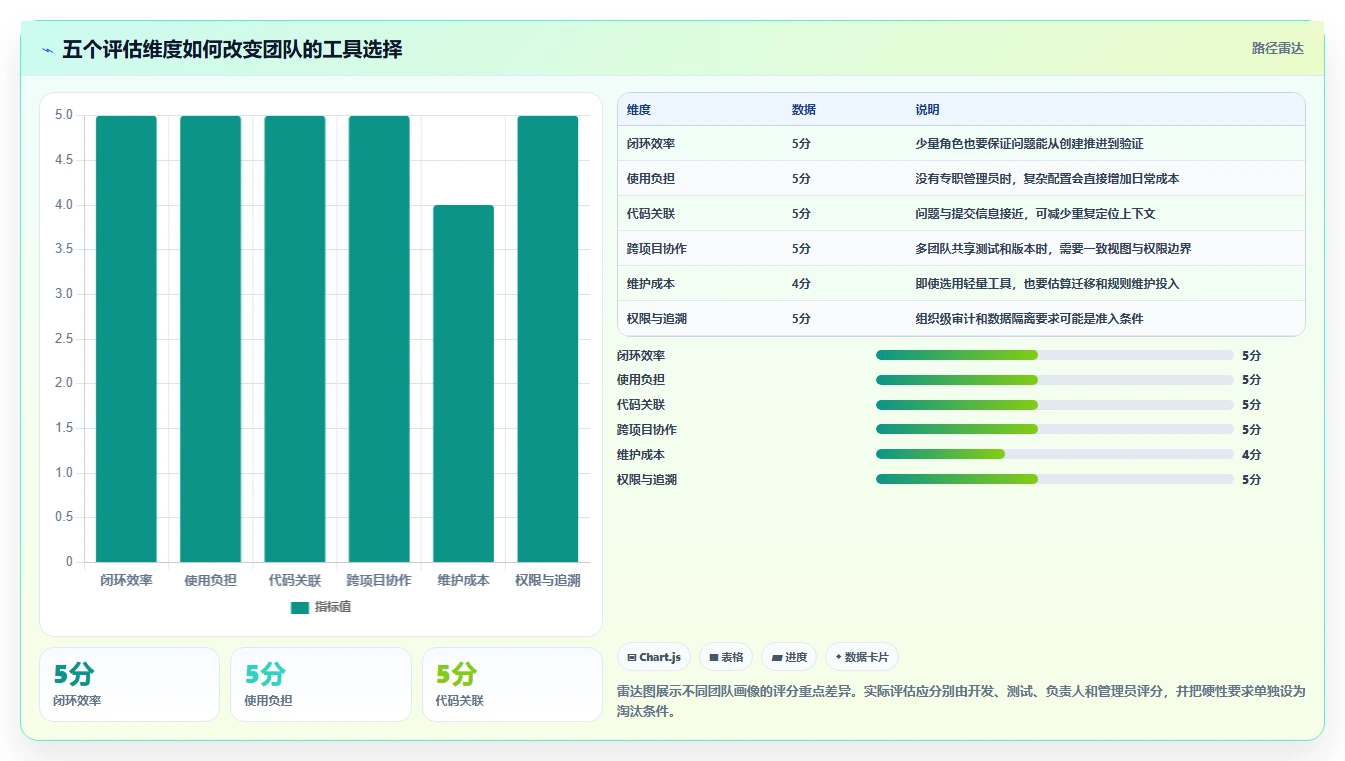Click the 2.5 y-axis tick label
Image resolution: width=1345 pixels, height=761 pixels.
(64, 339)
